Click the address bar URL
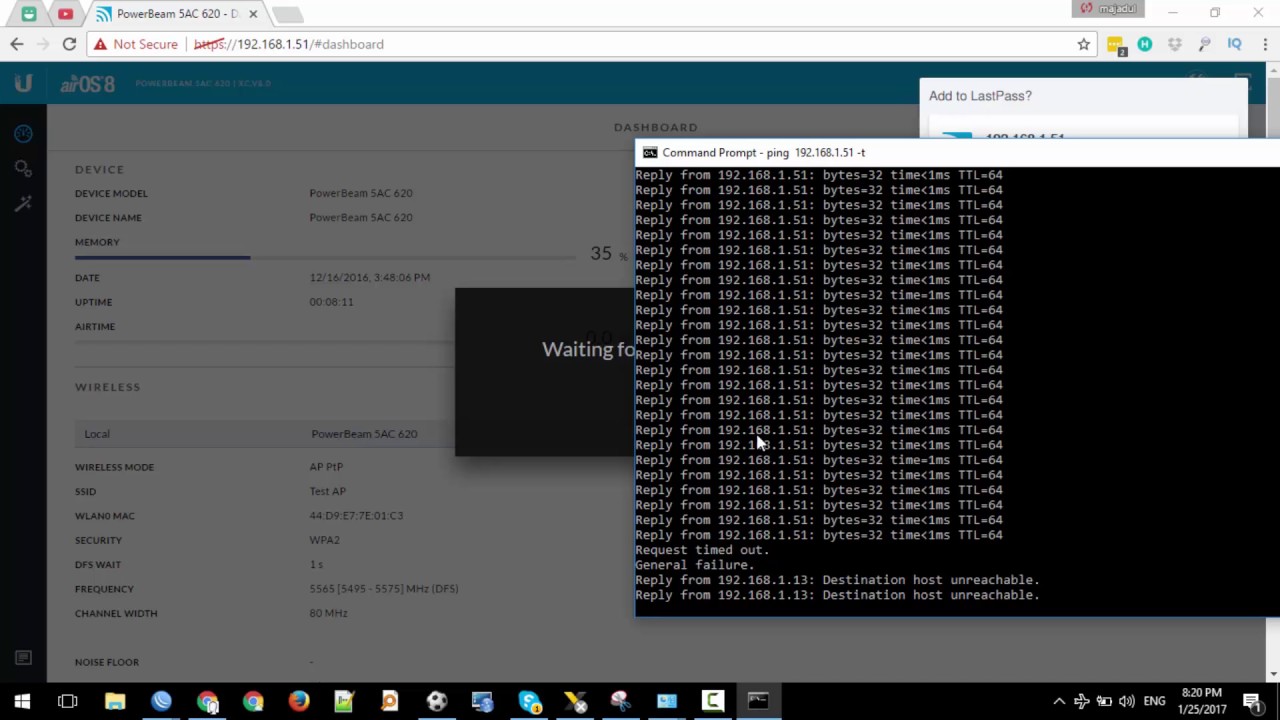This screenshot has width=1280, height=720. coord(288,44)
